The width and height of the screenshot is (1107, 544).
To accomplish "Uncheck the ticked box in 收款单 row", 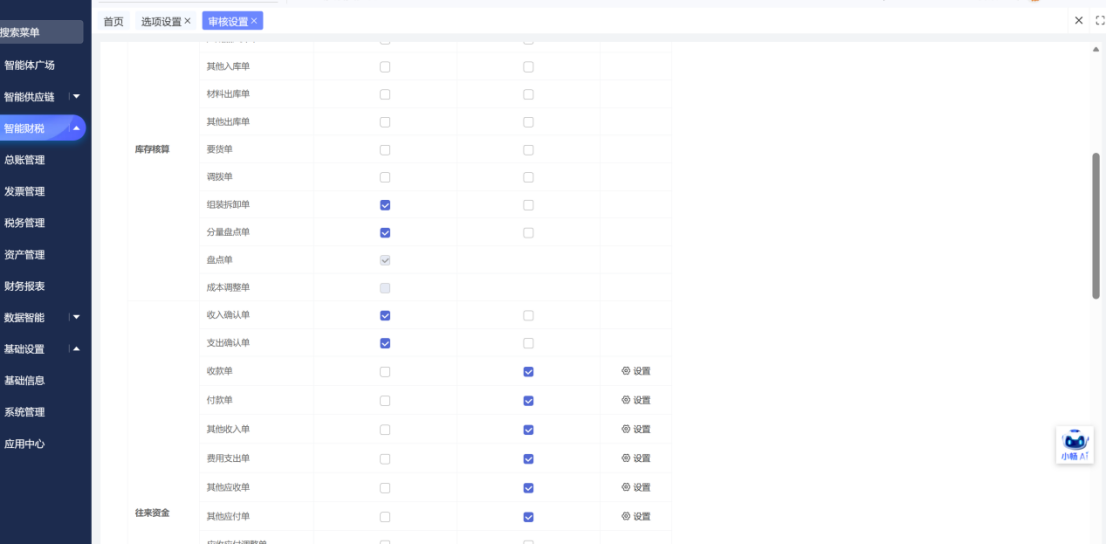I will point(528,372).
